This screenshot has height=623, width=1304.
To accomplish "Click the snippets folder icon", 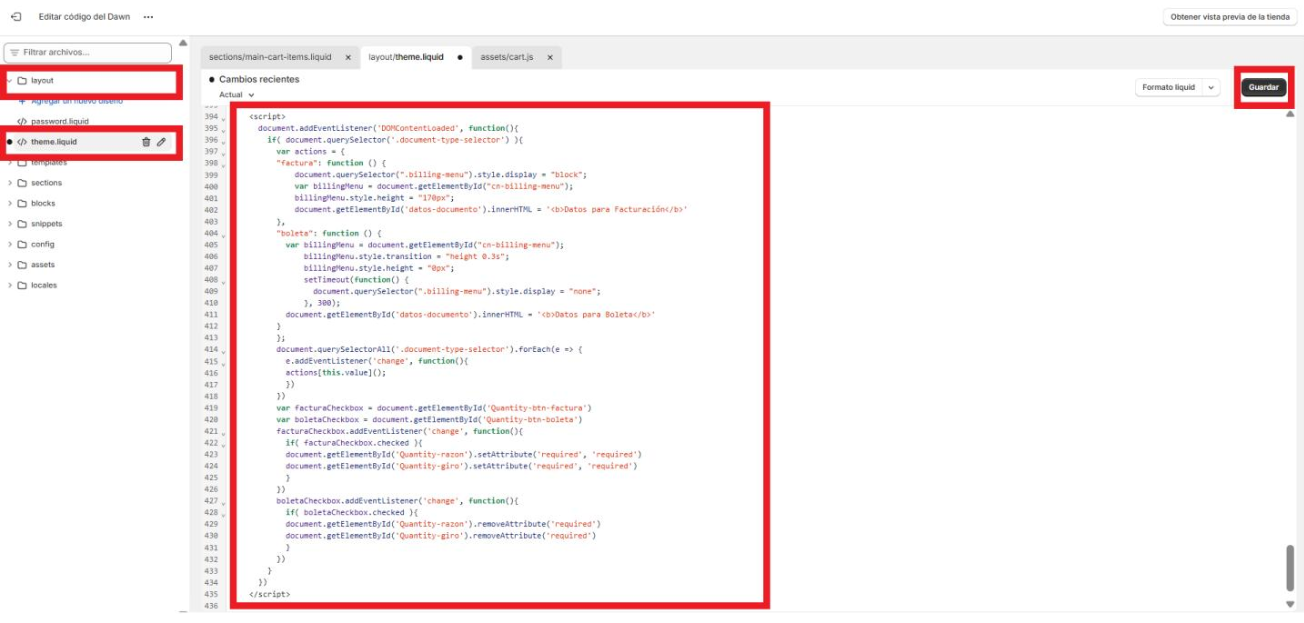I will 23,224.
